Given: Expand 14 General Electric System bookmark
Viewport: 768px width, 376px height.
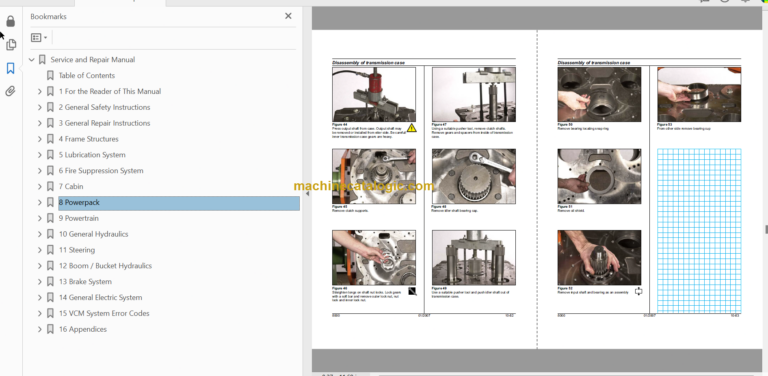Looking at the screenshot, I should point(40,298).
